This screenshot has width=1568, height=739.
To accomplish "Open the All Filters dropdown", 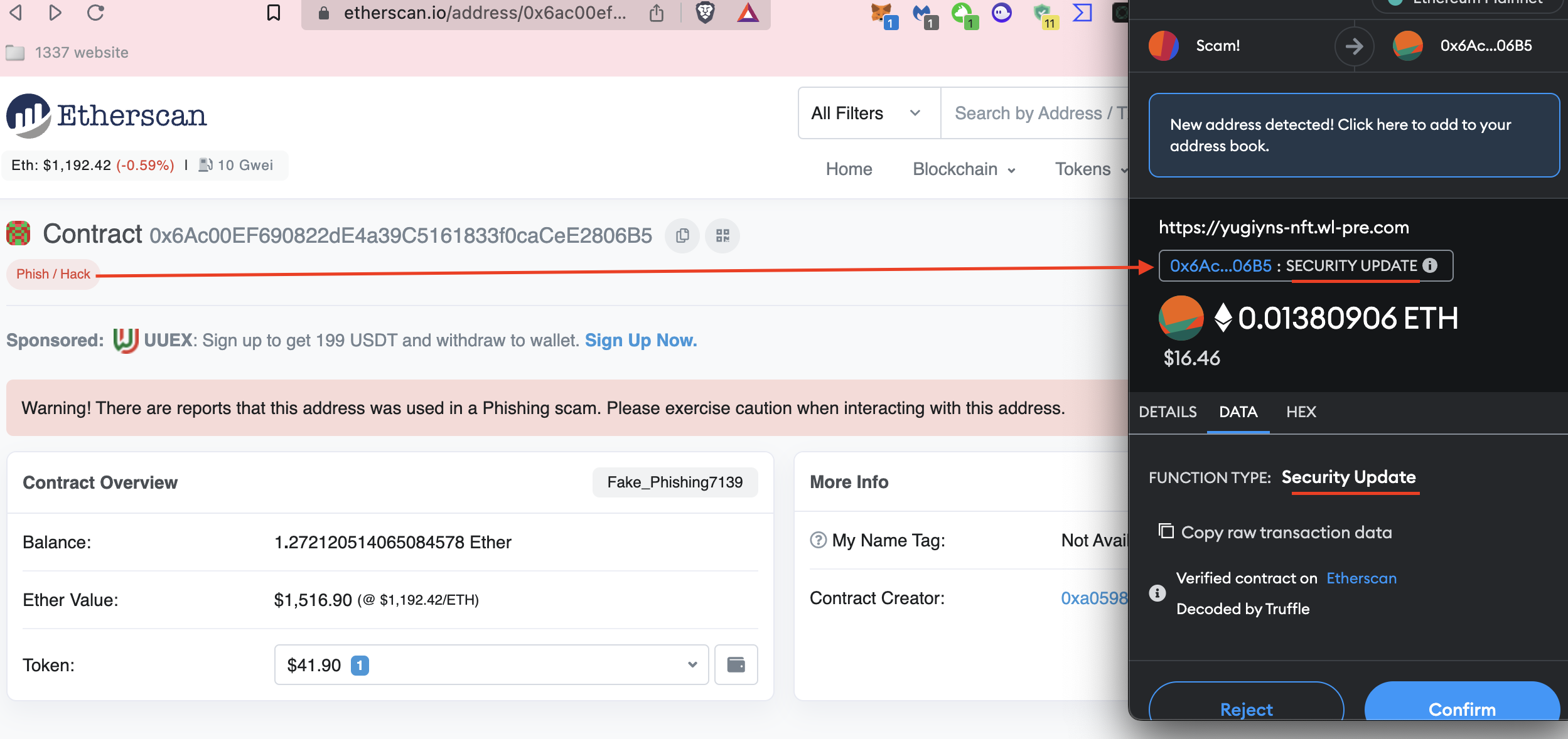I will [867, 113].
